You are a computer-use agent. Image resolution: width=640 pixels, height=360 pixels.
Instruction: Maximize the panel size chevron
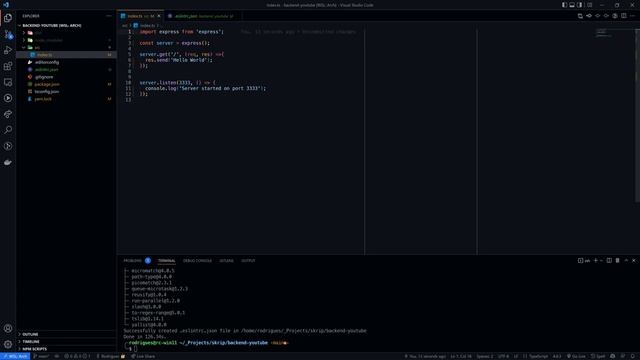(x=626, y=260)
